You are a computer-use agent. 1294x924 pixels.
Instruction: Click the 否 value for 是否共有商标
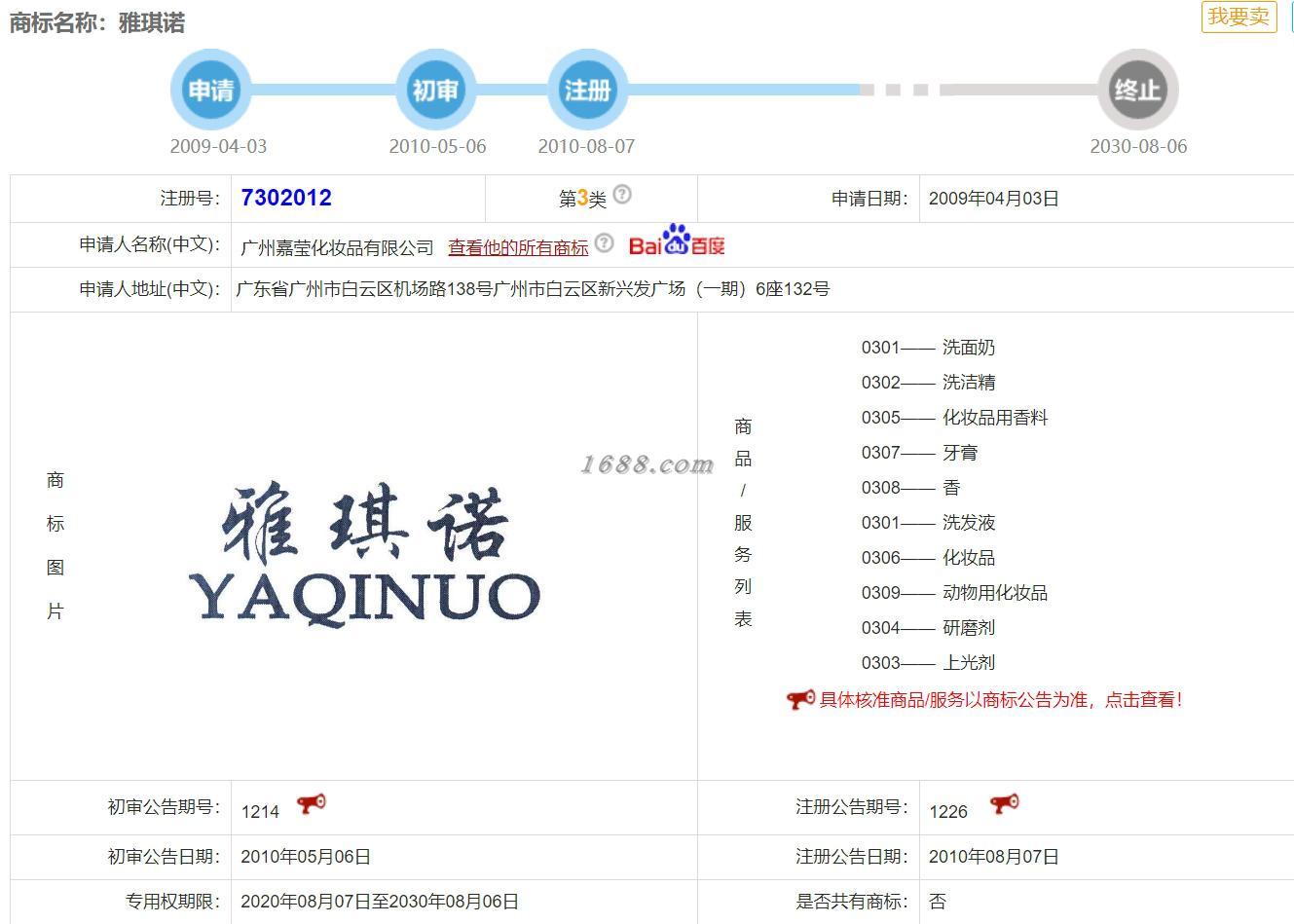pyautogui.click(x=938, y=902)
